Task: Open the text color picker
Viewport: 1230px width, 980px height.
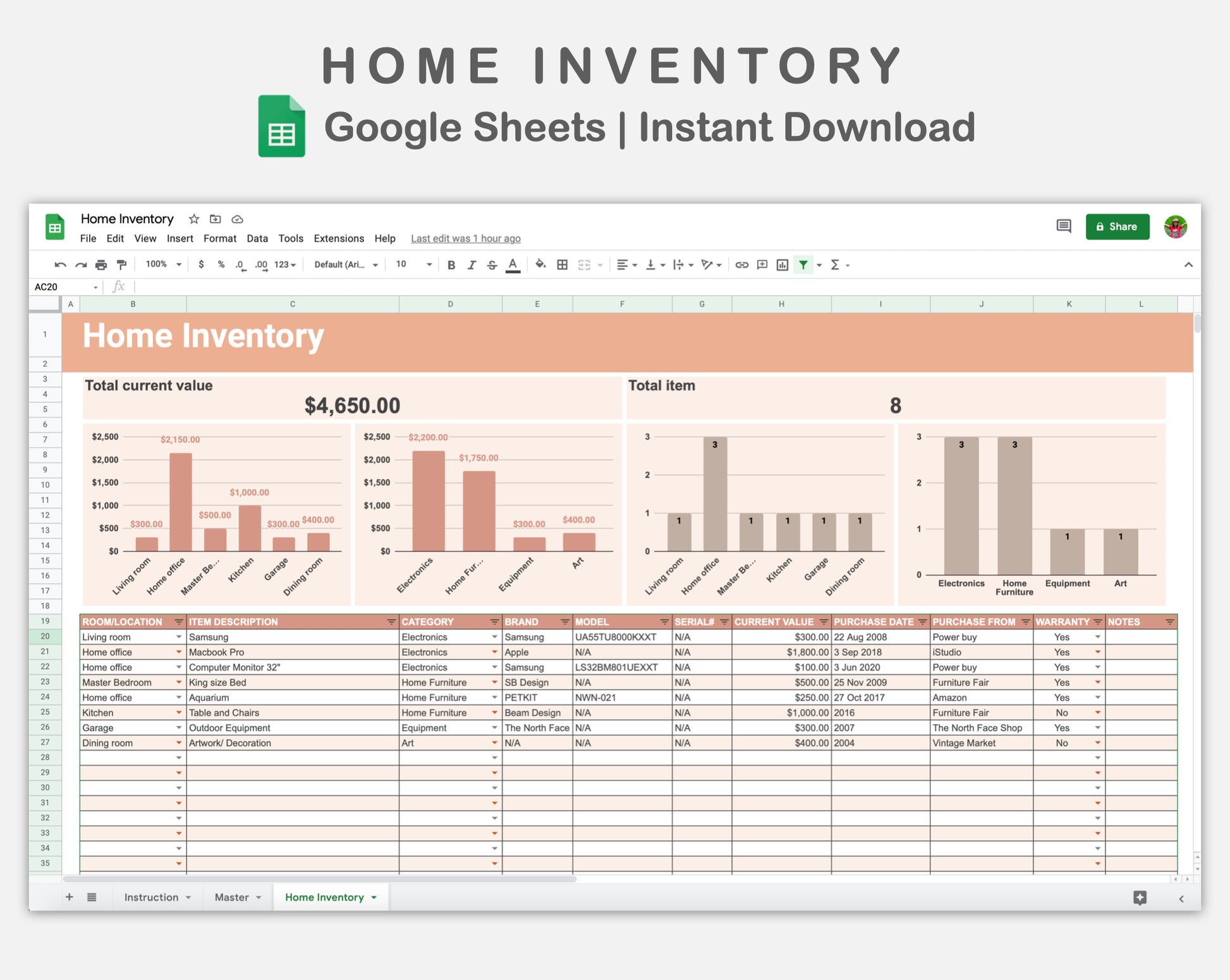Action: pos(513,265)
